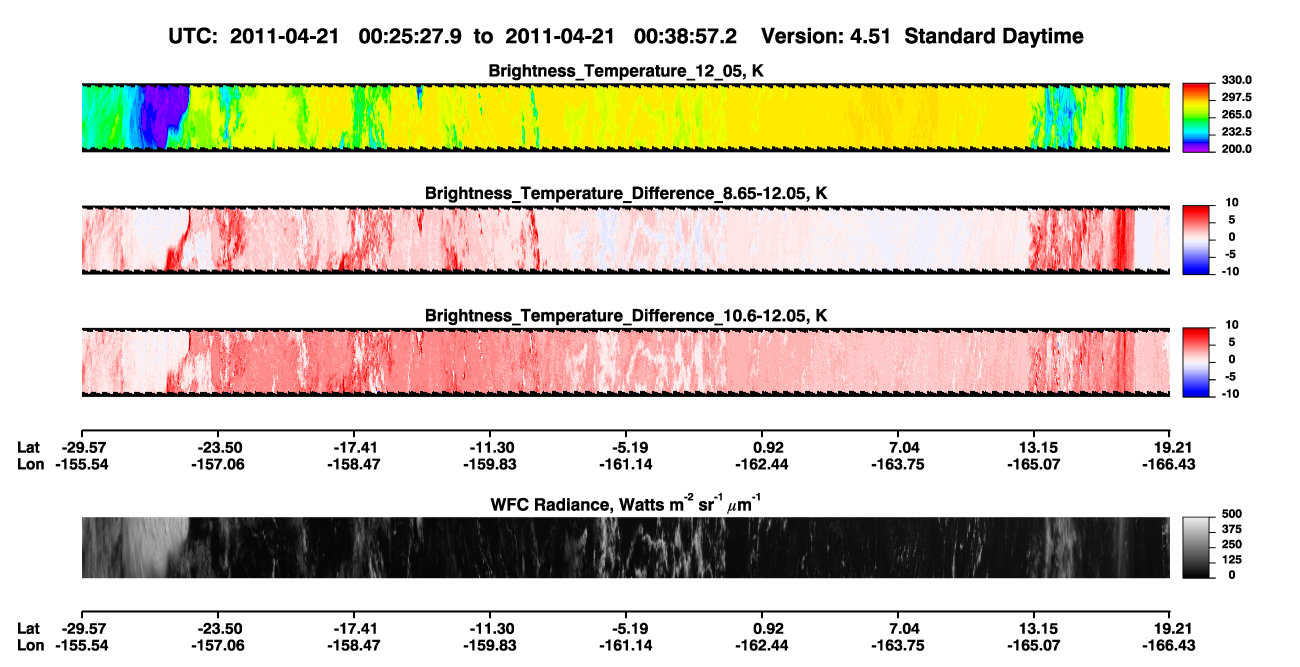The image size is (1300, 667).
Task: Click the 'WFC Radiance, Watts m-2 sr-1 µm-1' title
Action: [x=626, y=504]
